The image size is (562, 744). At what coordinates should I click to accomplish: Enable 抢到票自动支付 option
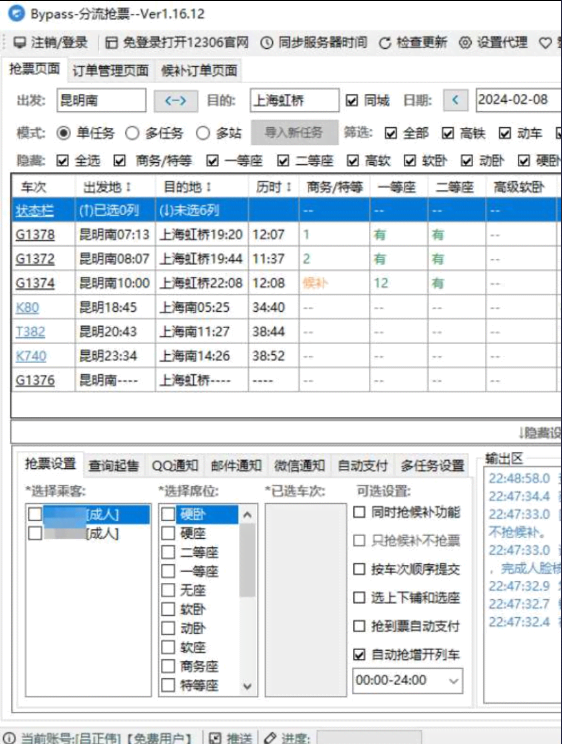(359, 626)
